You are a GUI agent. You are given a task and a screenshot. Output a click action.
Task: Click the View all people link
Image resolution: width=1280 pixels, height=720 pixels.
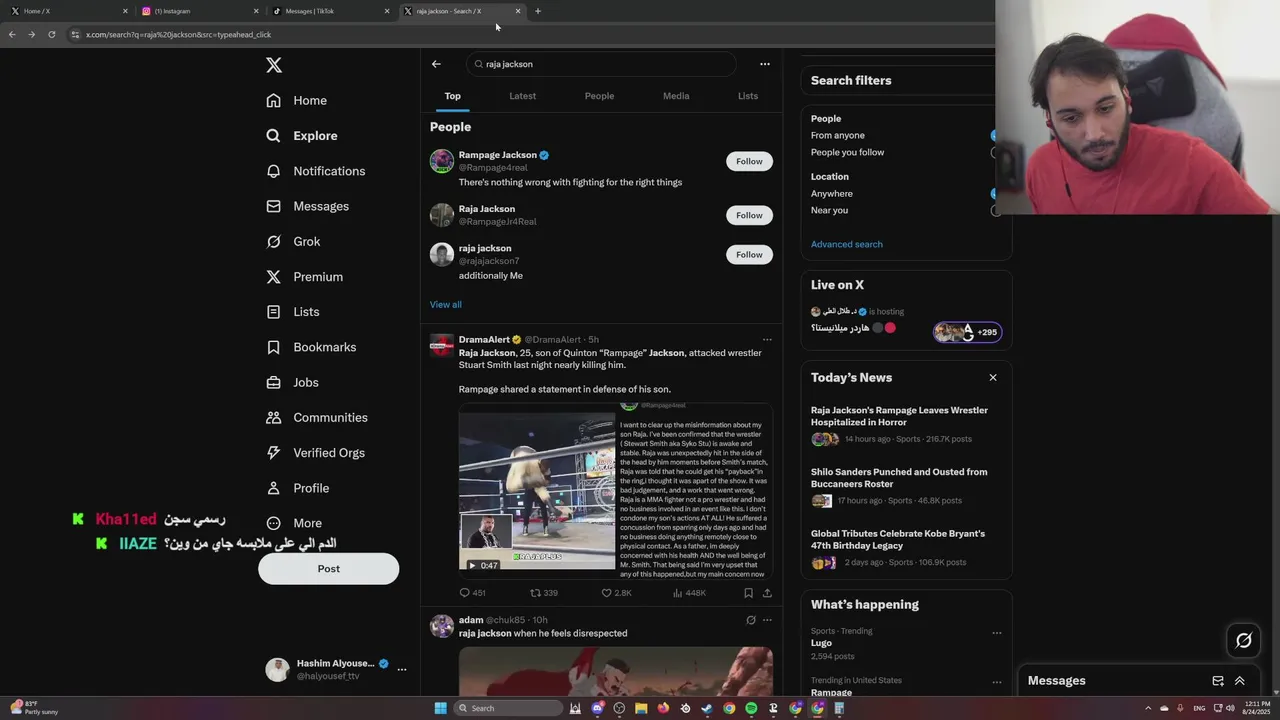point(446,304)
